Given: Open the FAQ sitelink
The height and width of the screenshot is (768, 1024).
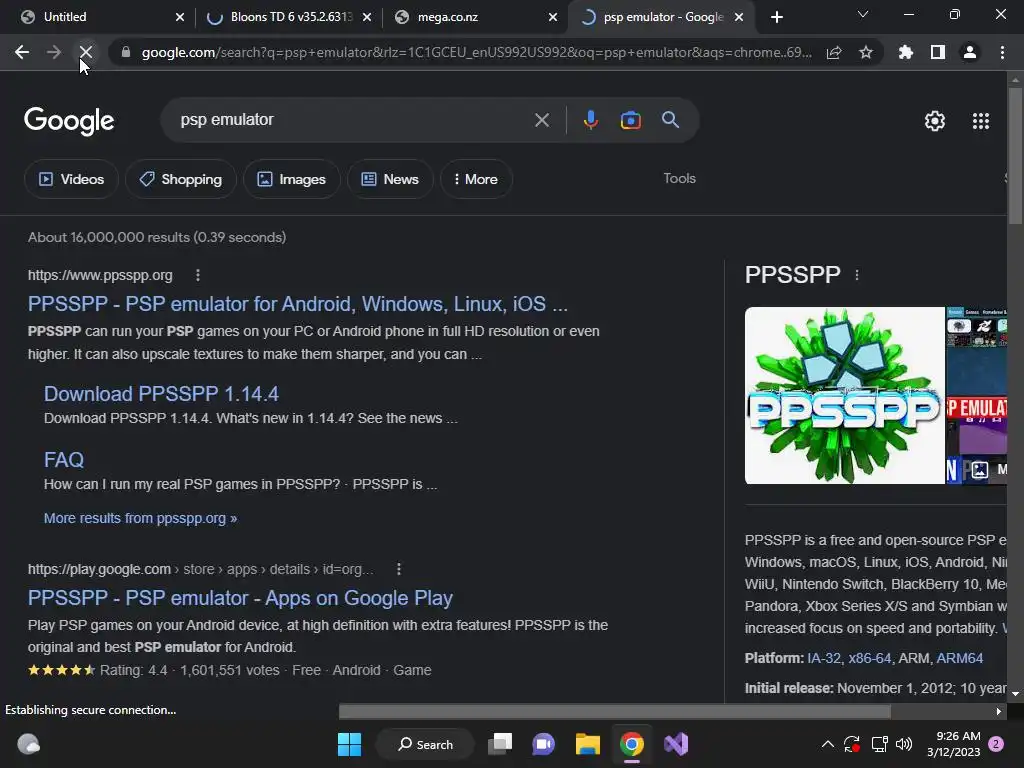Looking at the screenshot, I should pyautogui.click(x=64, y=460).
